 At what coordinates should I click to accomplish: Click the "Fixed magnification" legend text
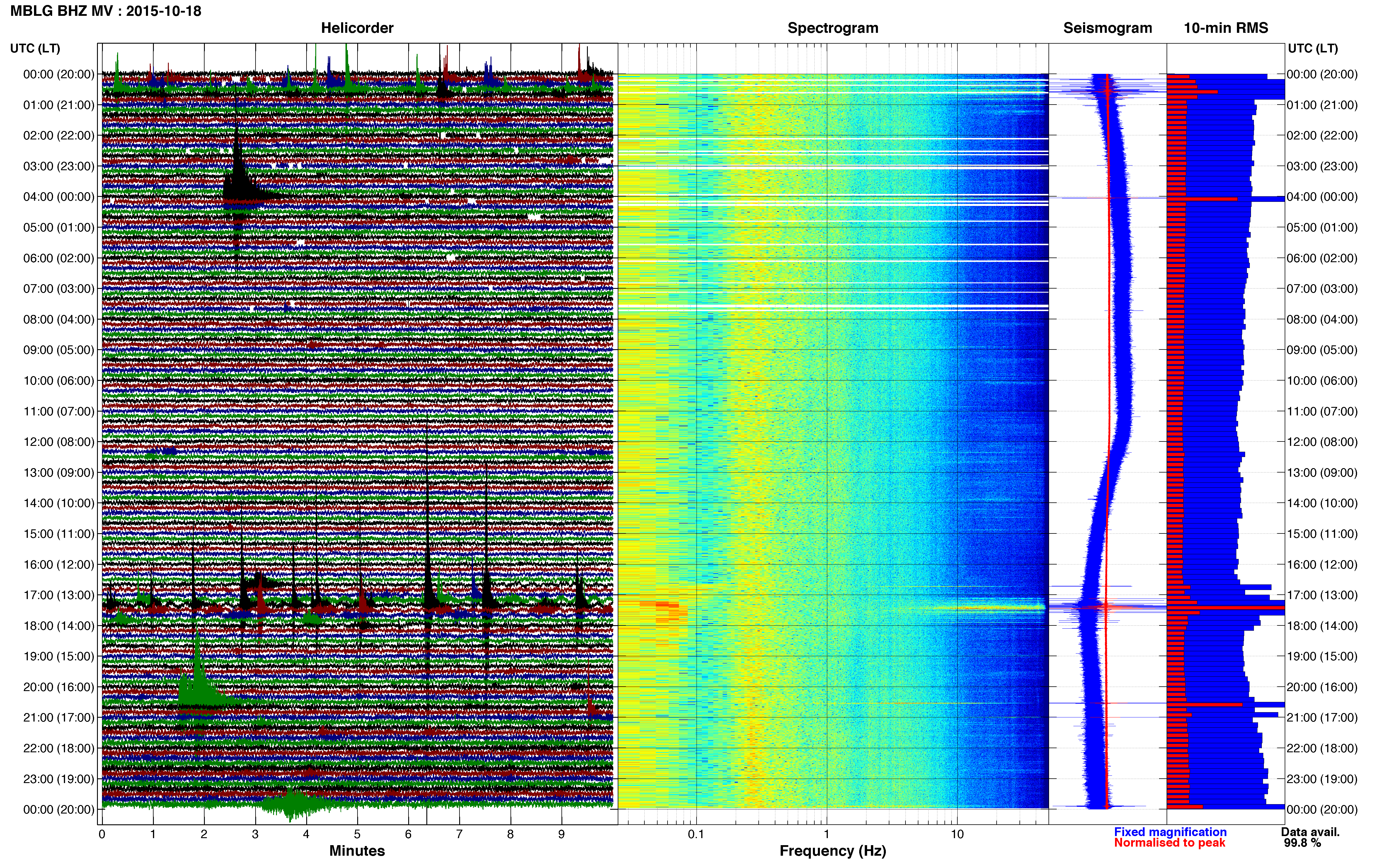pyautogui.click(x=1170, y=832)
